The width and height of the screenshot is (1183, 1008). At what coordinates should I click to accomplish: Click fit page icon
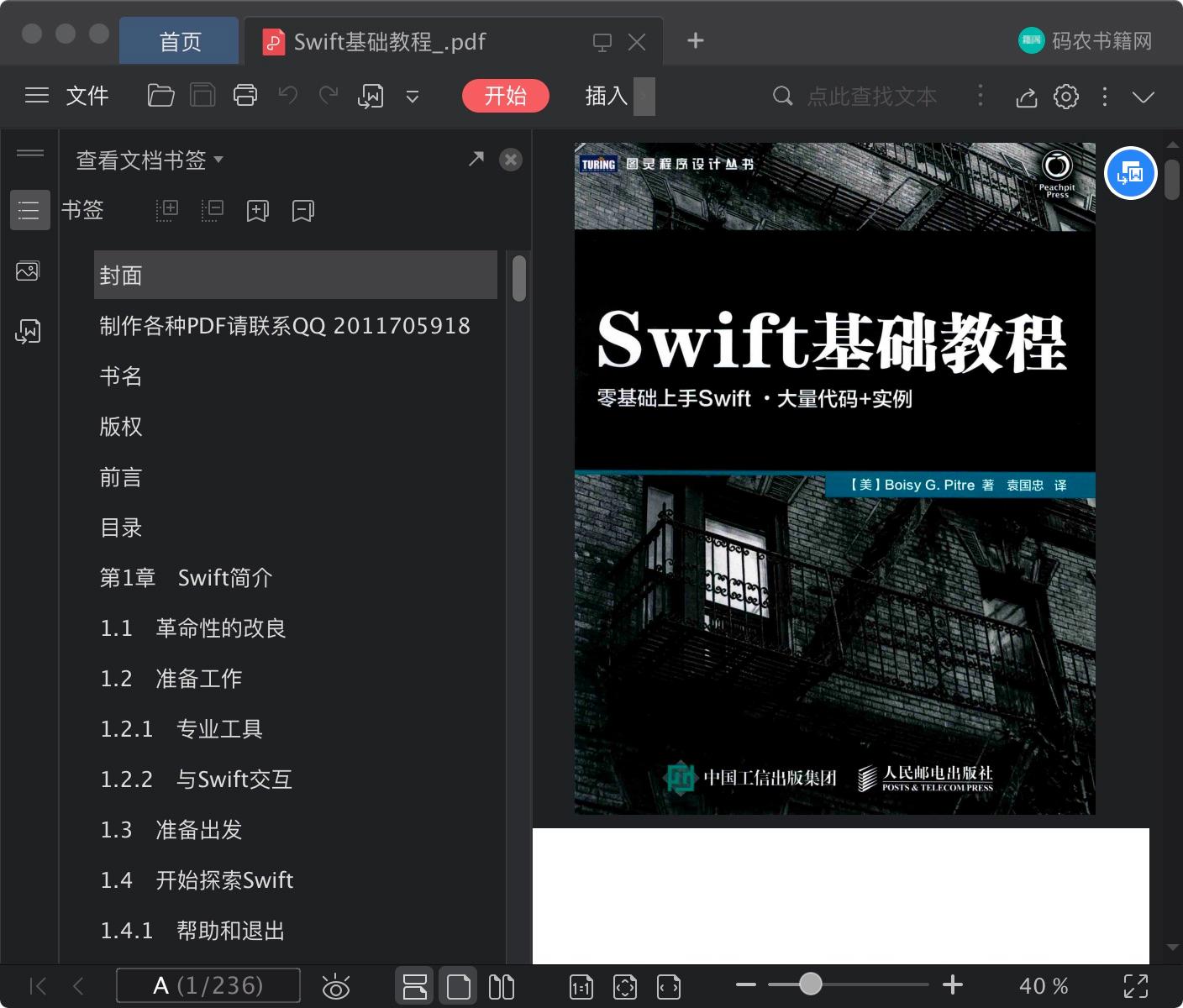pyautogui.click(x=625, y=987)
